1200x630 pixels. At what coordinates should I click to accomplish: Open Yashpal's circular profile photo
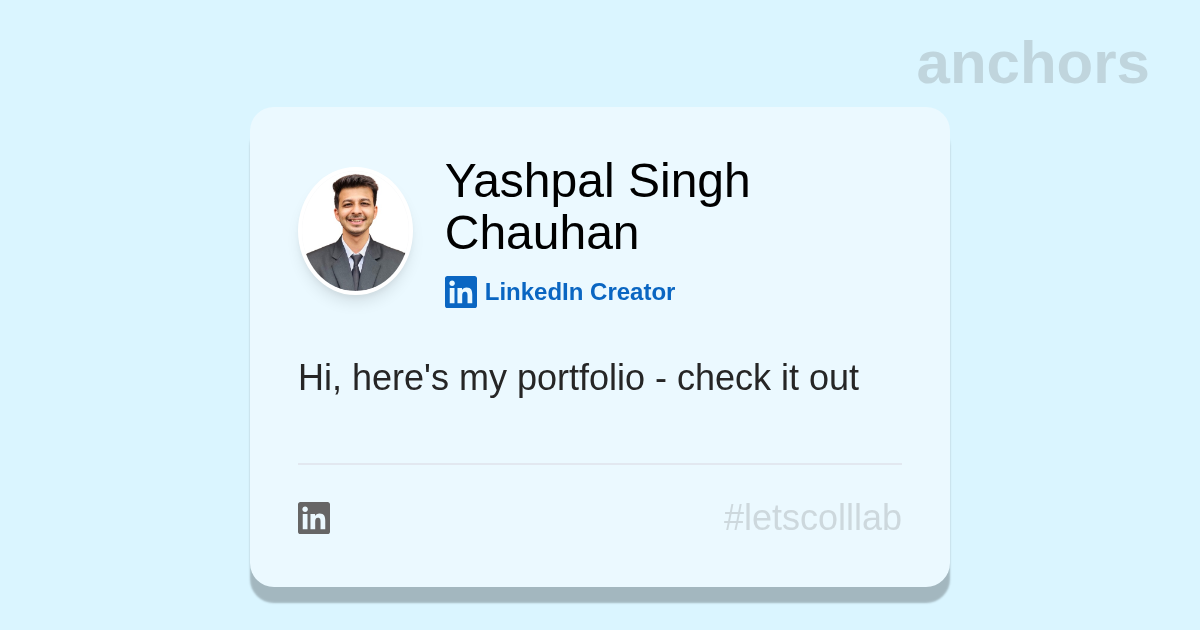[x=355, y=231]
